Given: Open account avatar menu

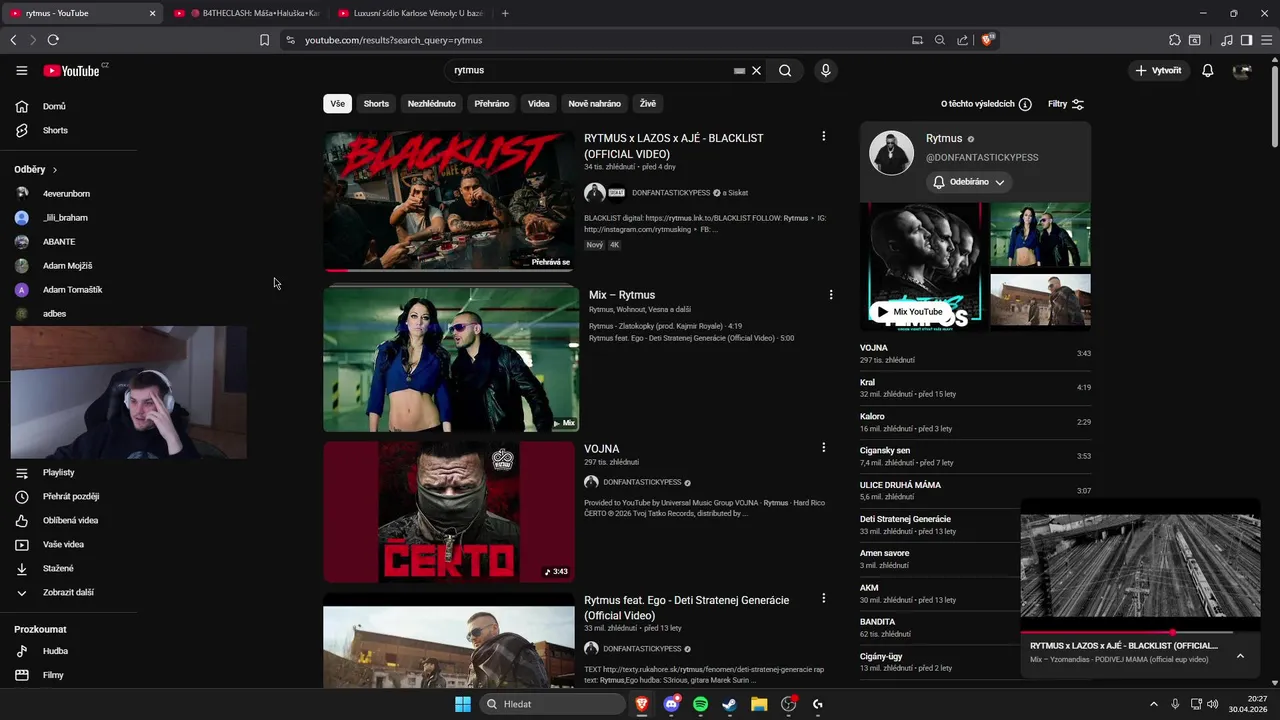Looking at the screenshot, I should (1242, 70).
